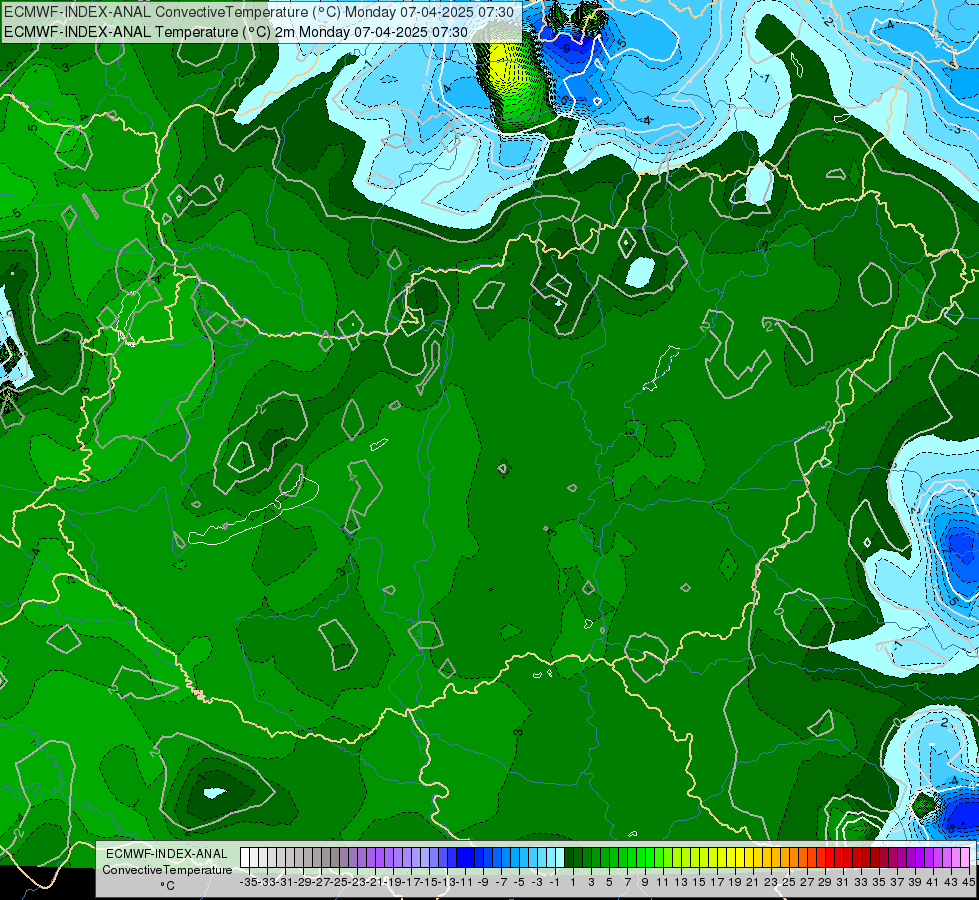Click the ConvectiveTemperature title line at top
Screen dimensions: 979x900
[x=260, y=12]
